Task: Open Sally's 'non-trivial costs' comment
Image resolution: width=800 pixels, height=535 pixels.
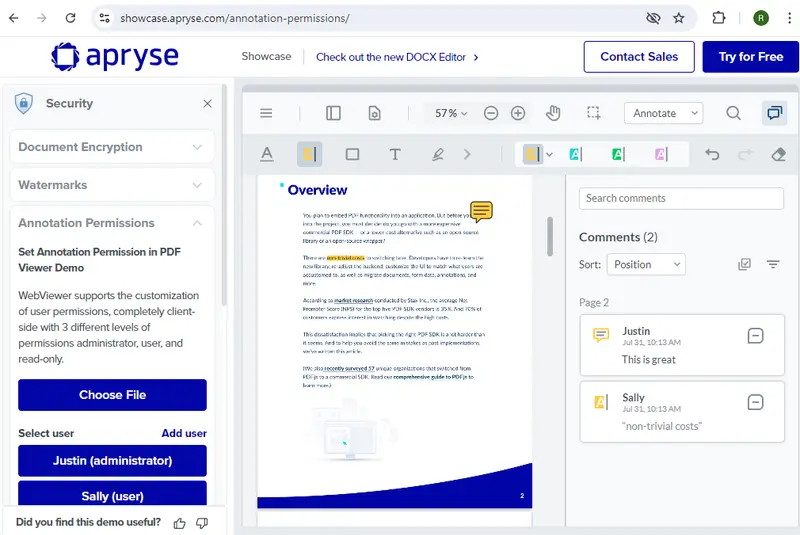Action: tap(682, 412)
